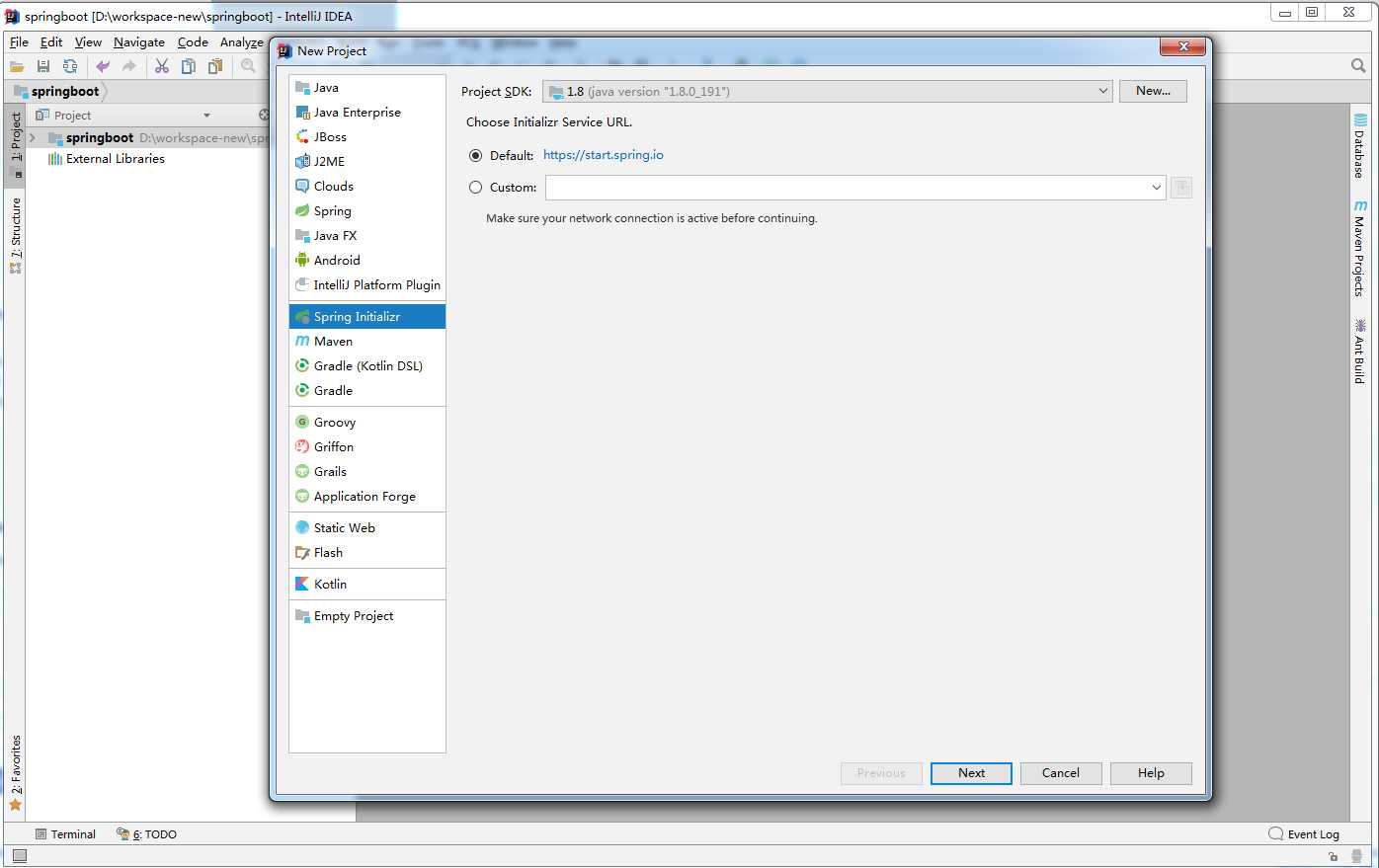
Task: Click inside the Custom URL input field
Action: [x=847, y=188]
